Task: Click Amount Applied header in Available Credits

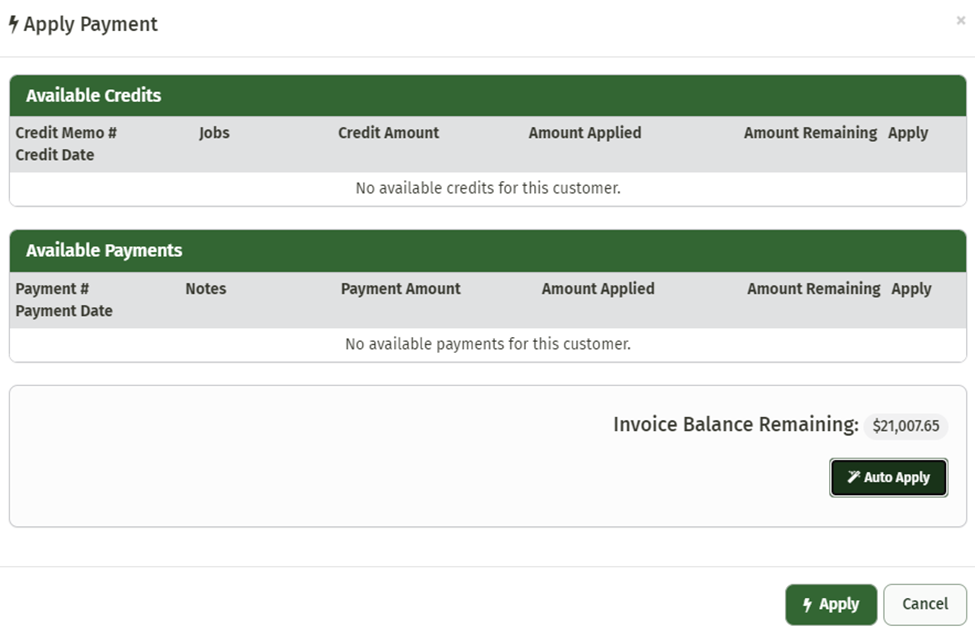Action: point(585,133)
